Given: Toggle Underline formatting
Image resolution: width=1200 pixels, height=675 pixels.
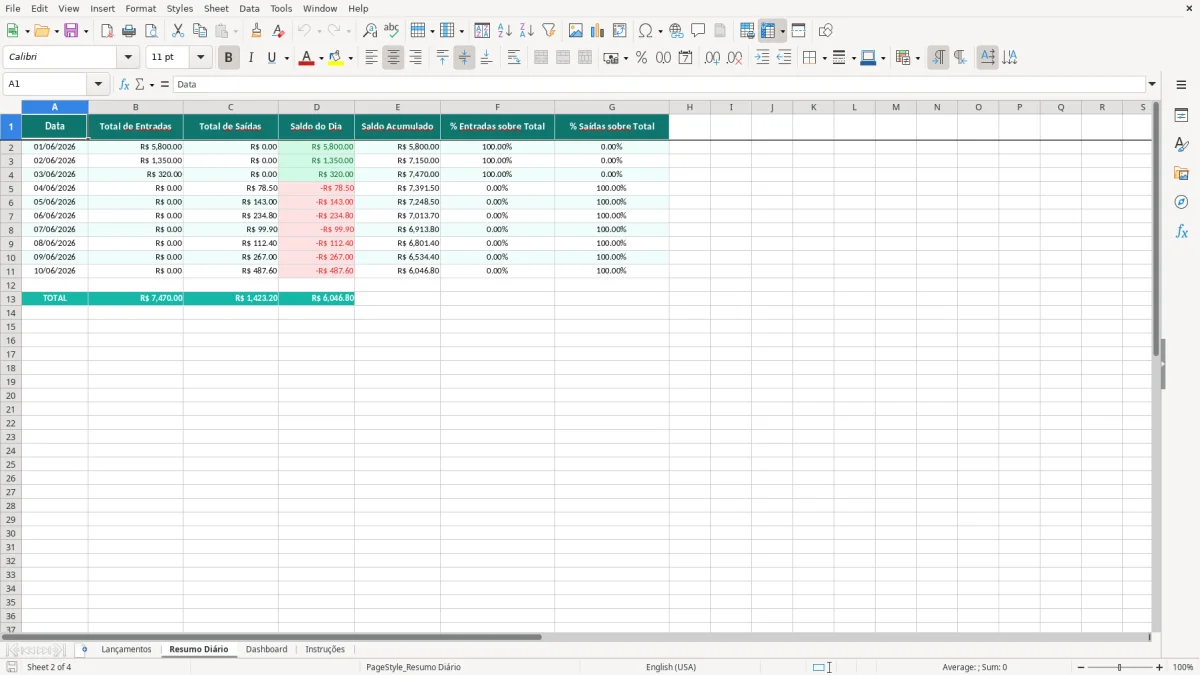Looking at the screenshot, I should click(271, 58).
